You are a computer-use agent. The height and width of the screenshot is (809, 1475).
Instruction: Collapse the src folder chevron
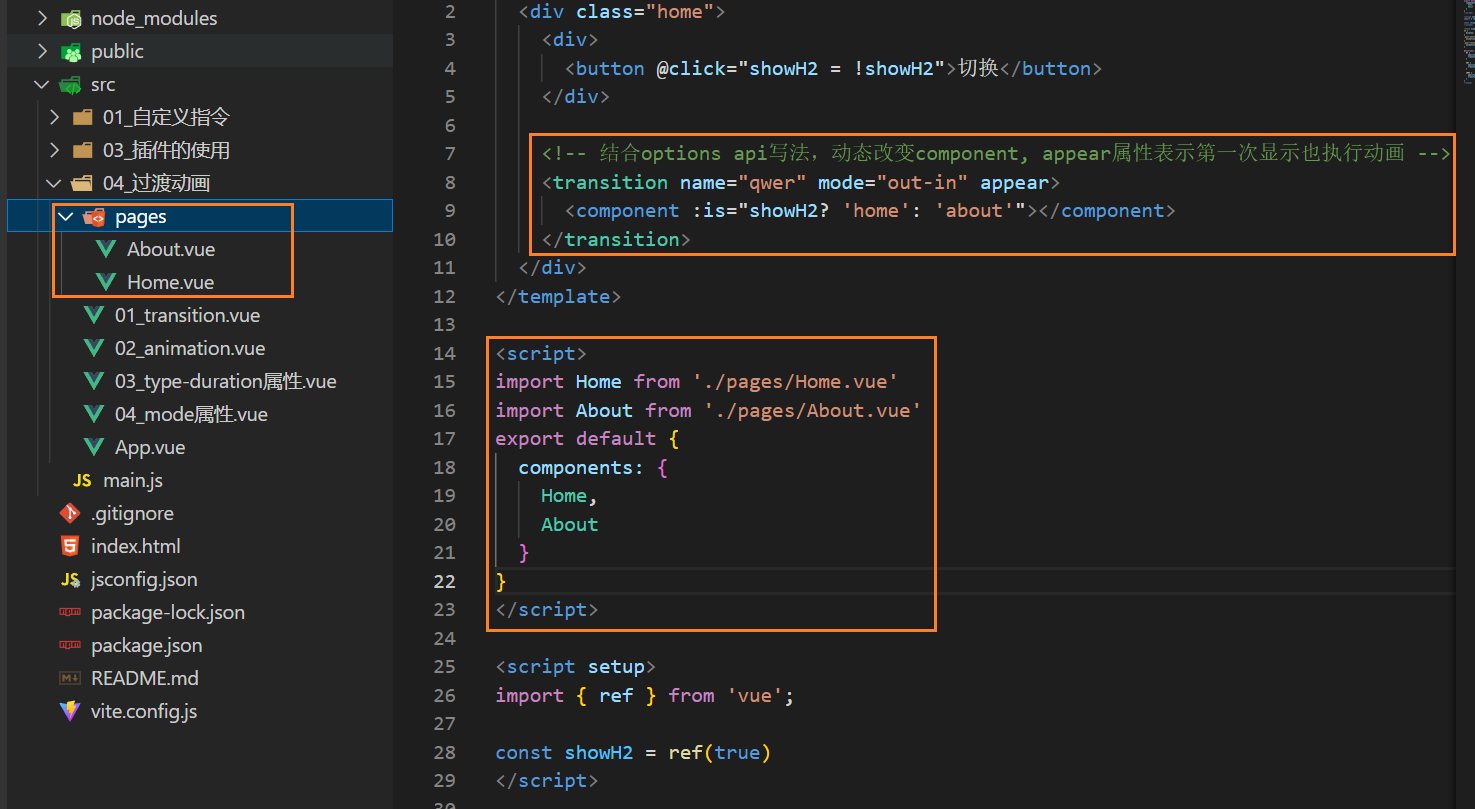[x=42, y=85]
